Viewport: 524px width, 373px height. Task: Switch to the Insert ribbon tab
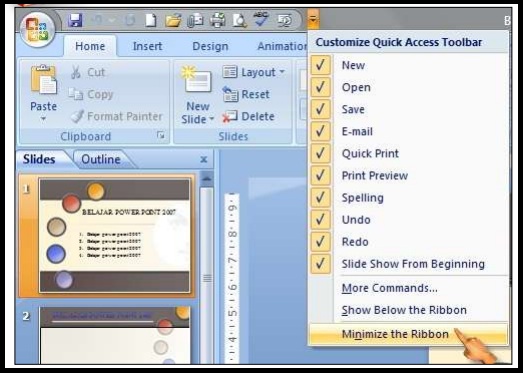(x=147, y=46)
